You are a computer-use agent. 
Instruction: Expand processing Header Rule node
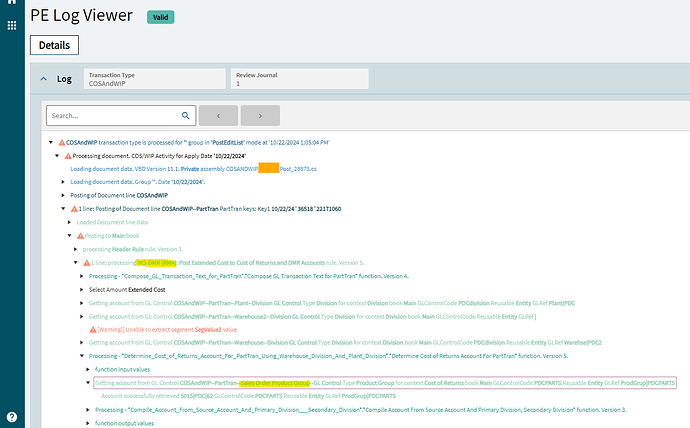point(75,249)
